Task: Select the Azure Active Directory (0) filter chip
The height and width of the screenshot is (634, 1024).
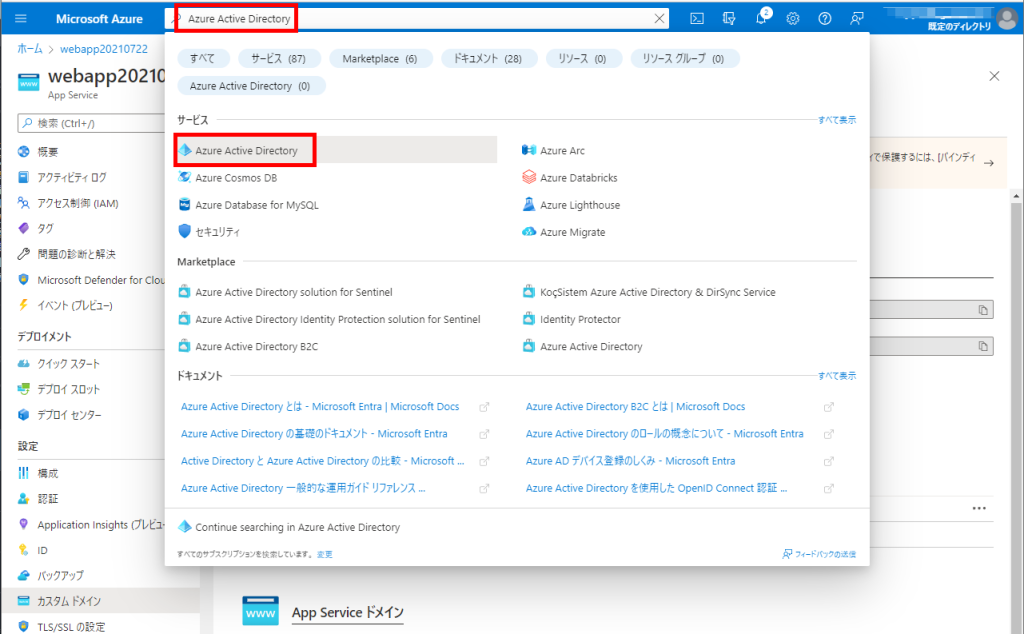Action: click(251, 86)
